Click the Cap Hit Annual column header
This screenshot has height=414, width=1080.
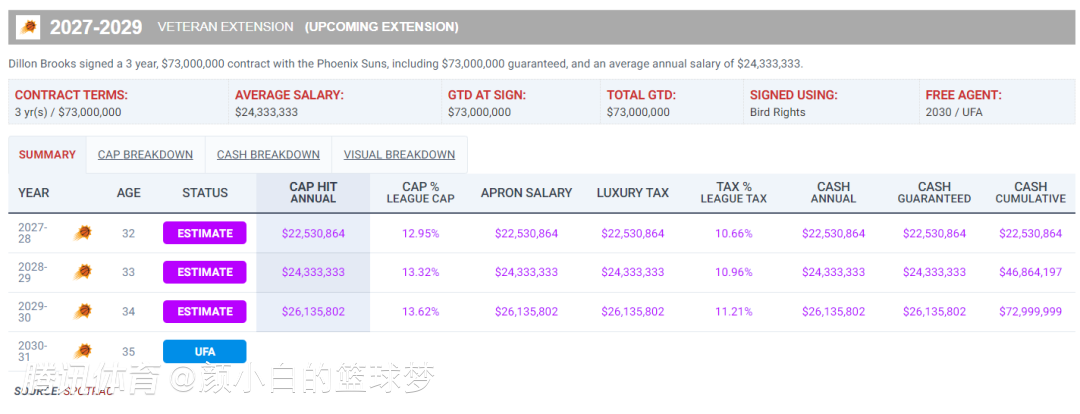tap(313, 193)
